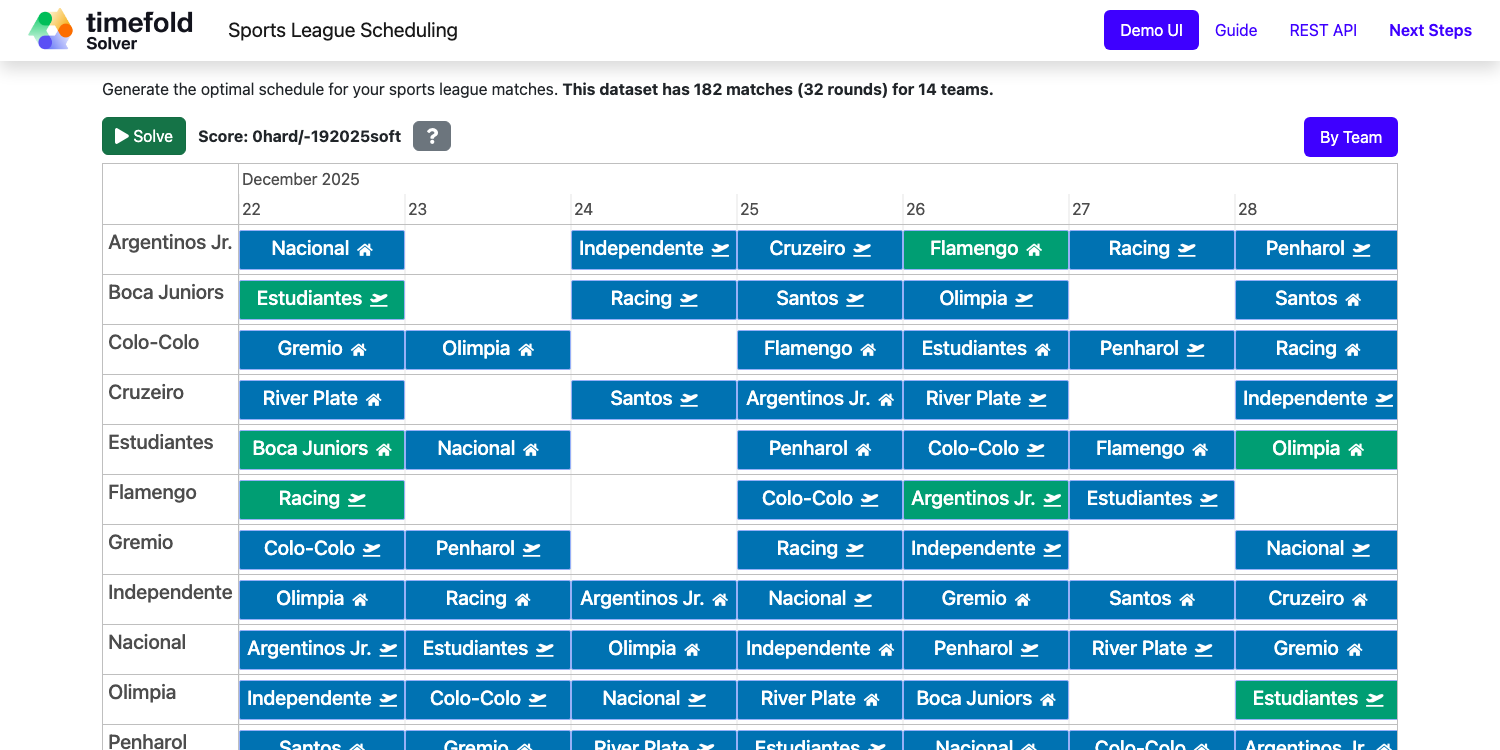This screenshot has height=750, width=1500.
Task: Click away icon on Olimpia's Estudiantes match
Action: (x=1375, y=700)
